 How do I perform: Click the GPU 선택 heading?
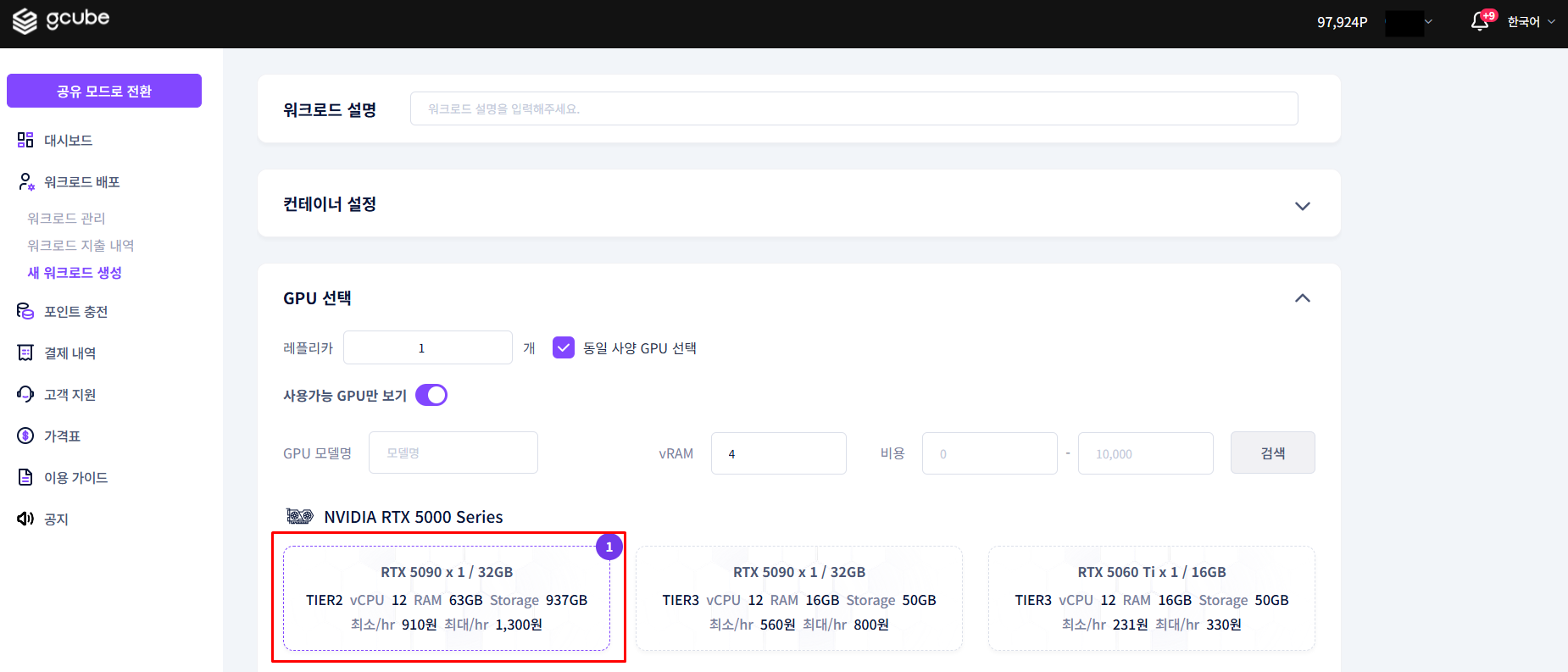tap(317, 298)
